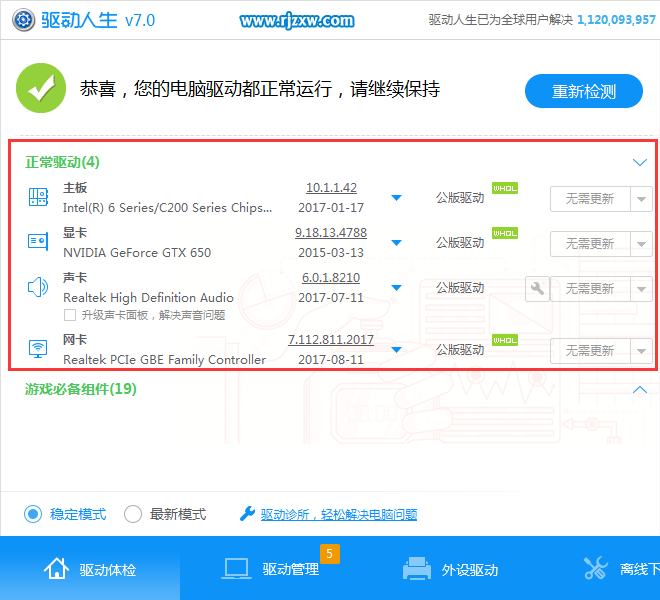Click the WHQL badge on 网卡 row
The image size is (660, 600).
505,340
